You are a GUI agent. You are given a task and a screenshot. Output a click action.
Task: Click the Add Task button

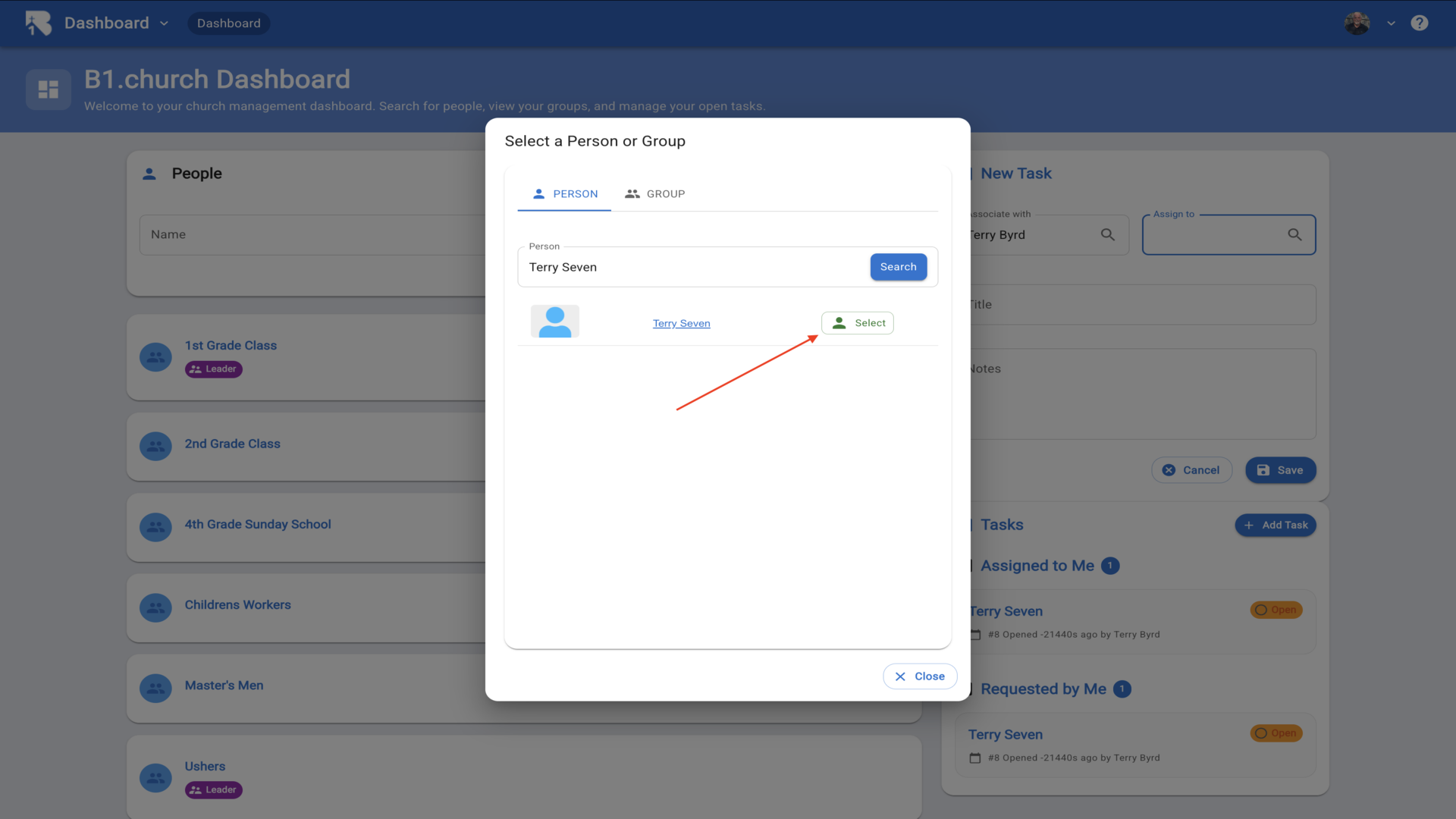tap(1276, 525)
